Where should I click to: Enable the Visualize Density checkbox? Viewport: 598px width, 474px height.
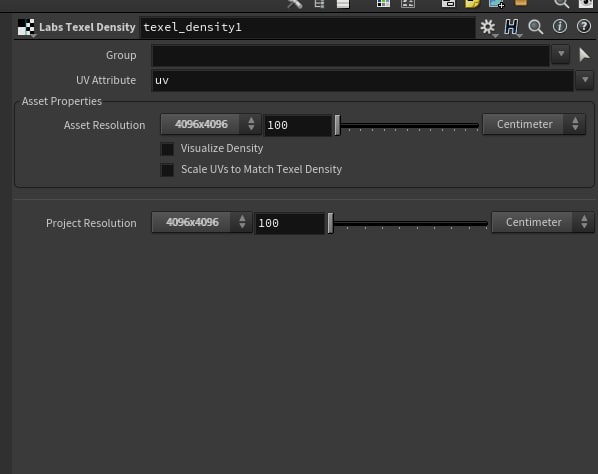click(x=167, y=149)
